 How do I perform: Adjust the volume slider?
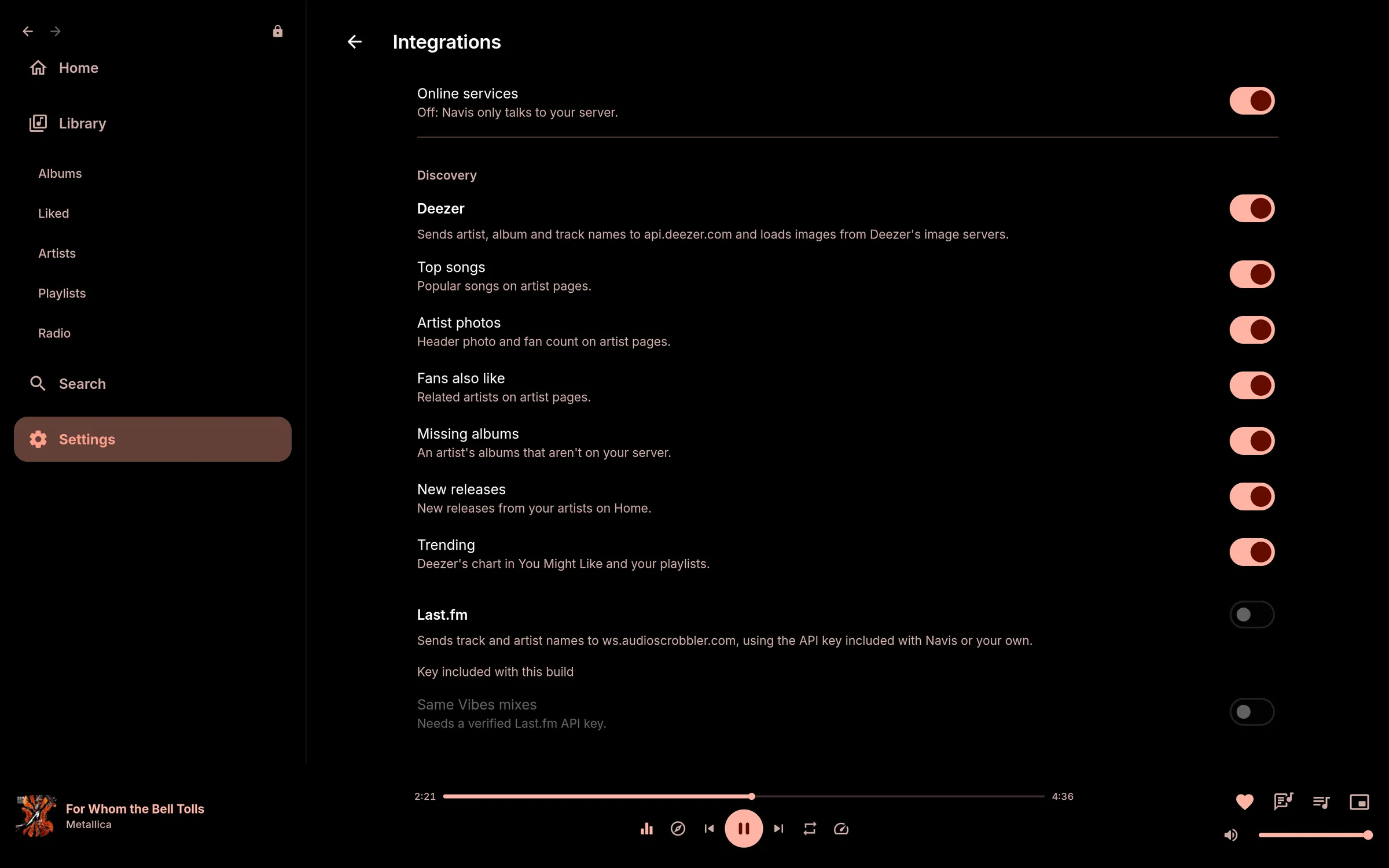pos(1315,835)
